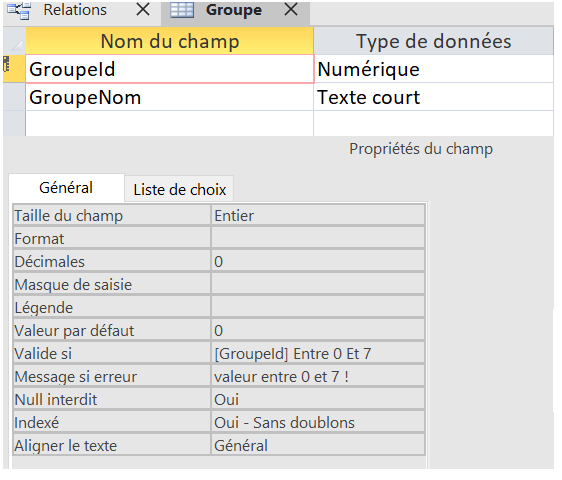Close the Groupe table tab
Screen dimensions: 562x480
coord(291,10)
